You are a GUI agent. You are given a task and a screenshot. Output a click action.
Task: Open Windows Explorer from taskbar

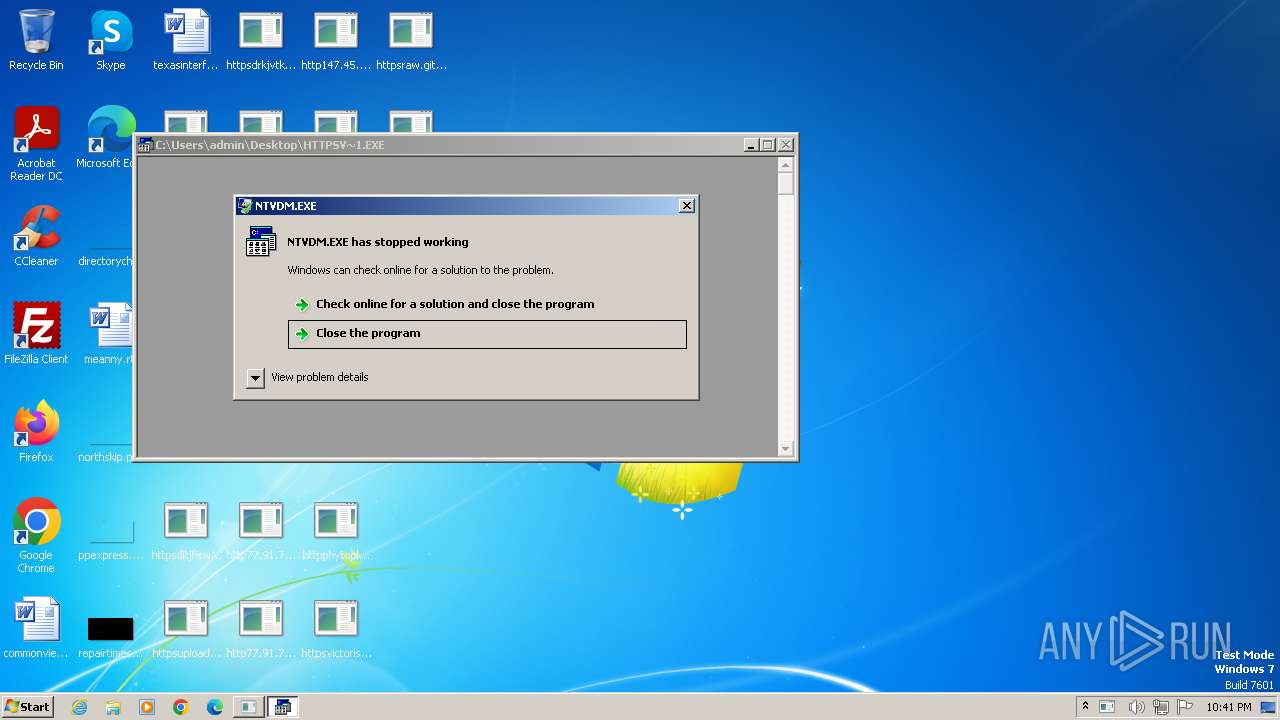(x=113, y=707)
